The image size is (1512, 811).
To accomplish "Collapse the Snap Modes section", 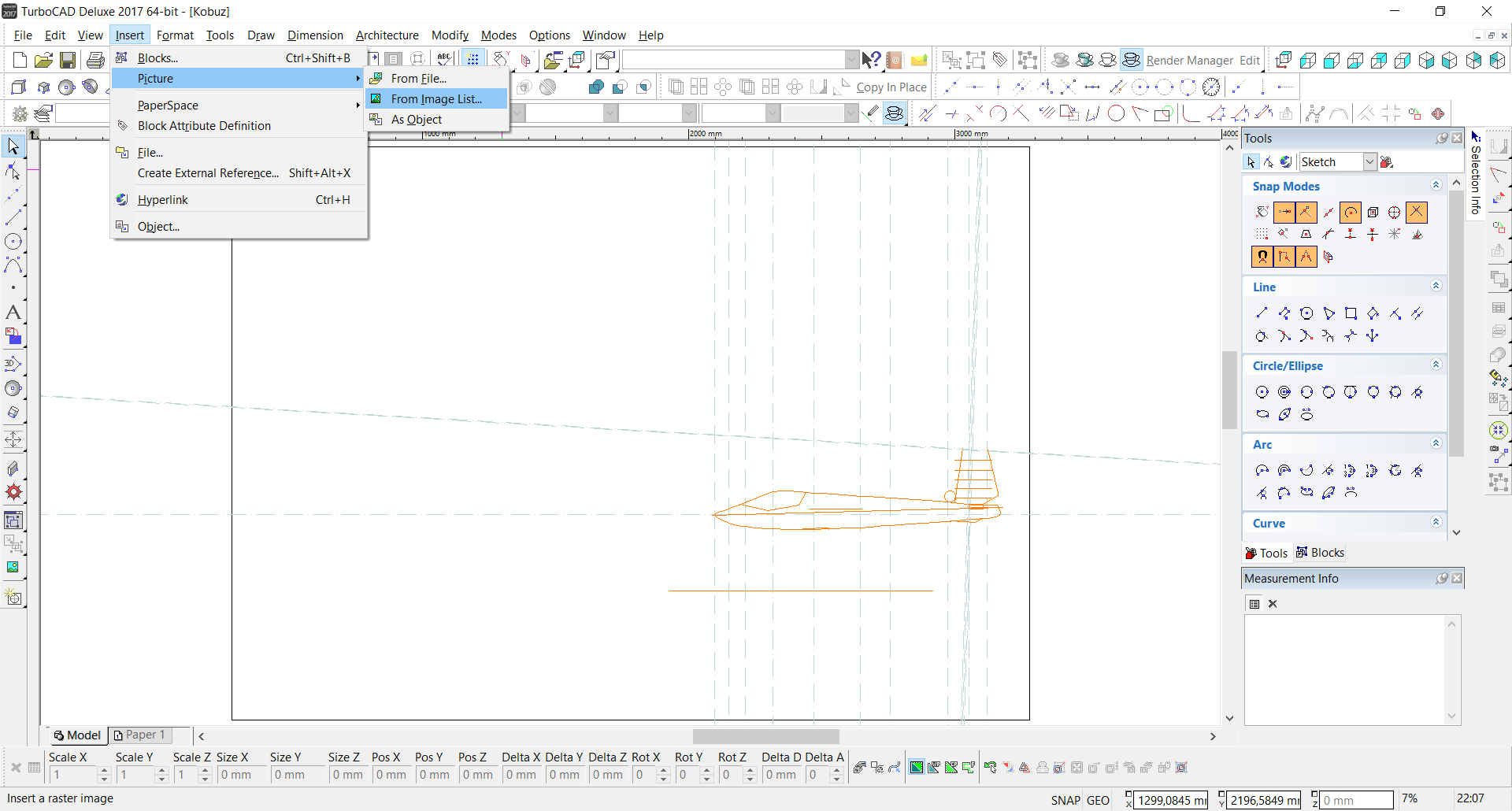I will click(1436, 185).
